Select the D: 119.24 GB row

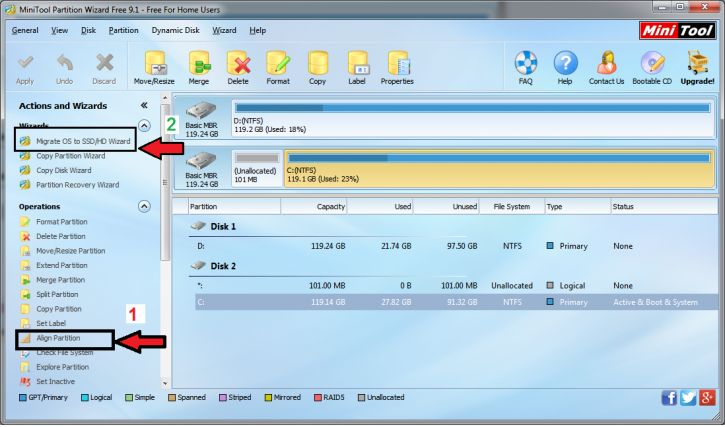tap(453, 246)
